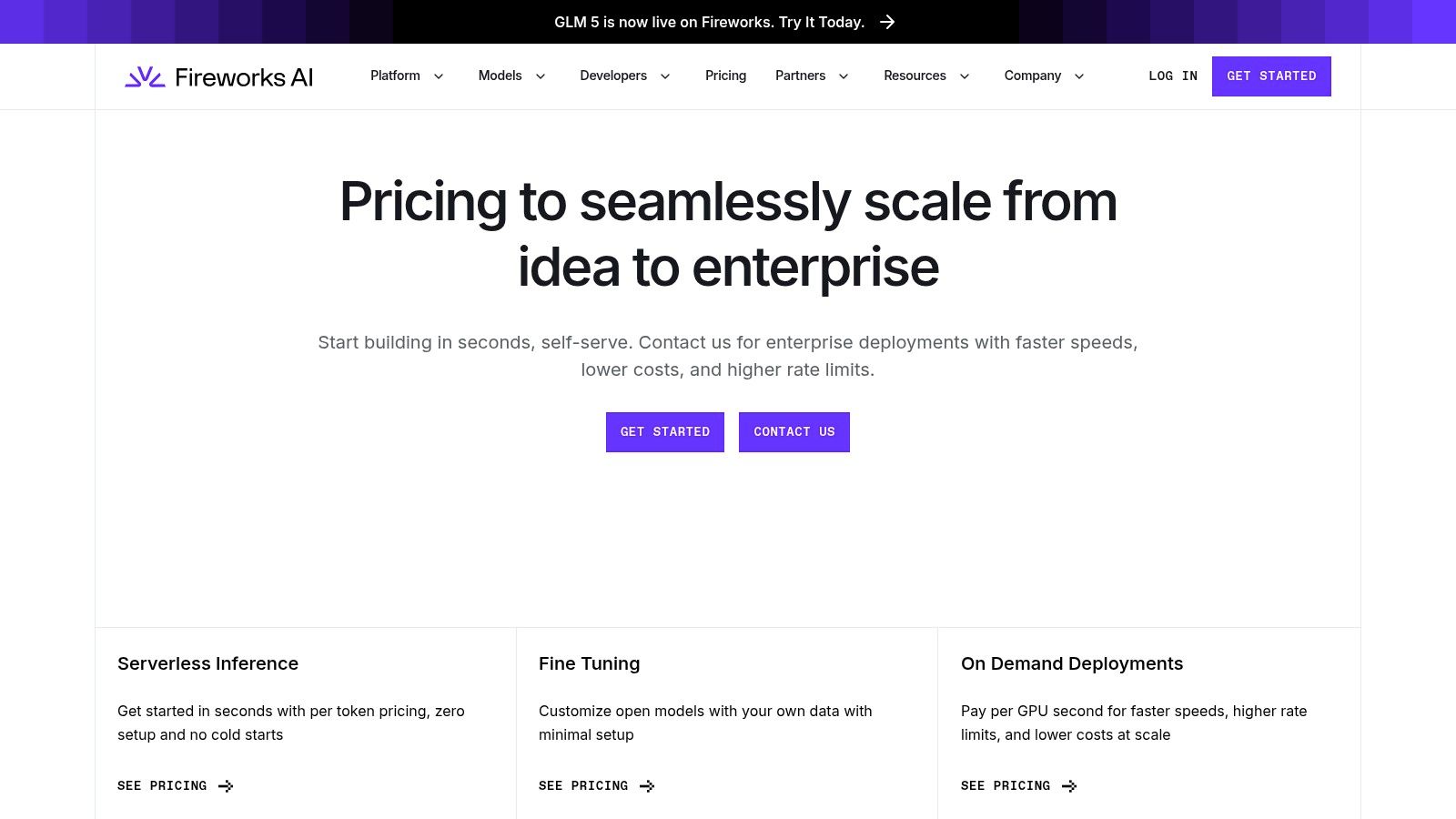
Task: Click the Fireworks AI logo
Action: point(218,76)
